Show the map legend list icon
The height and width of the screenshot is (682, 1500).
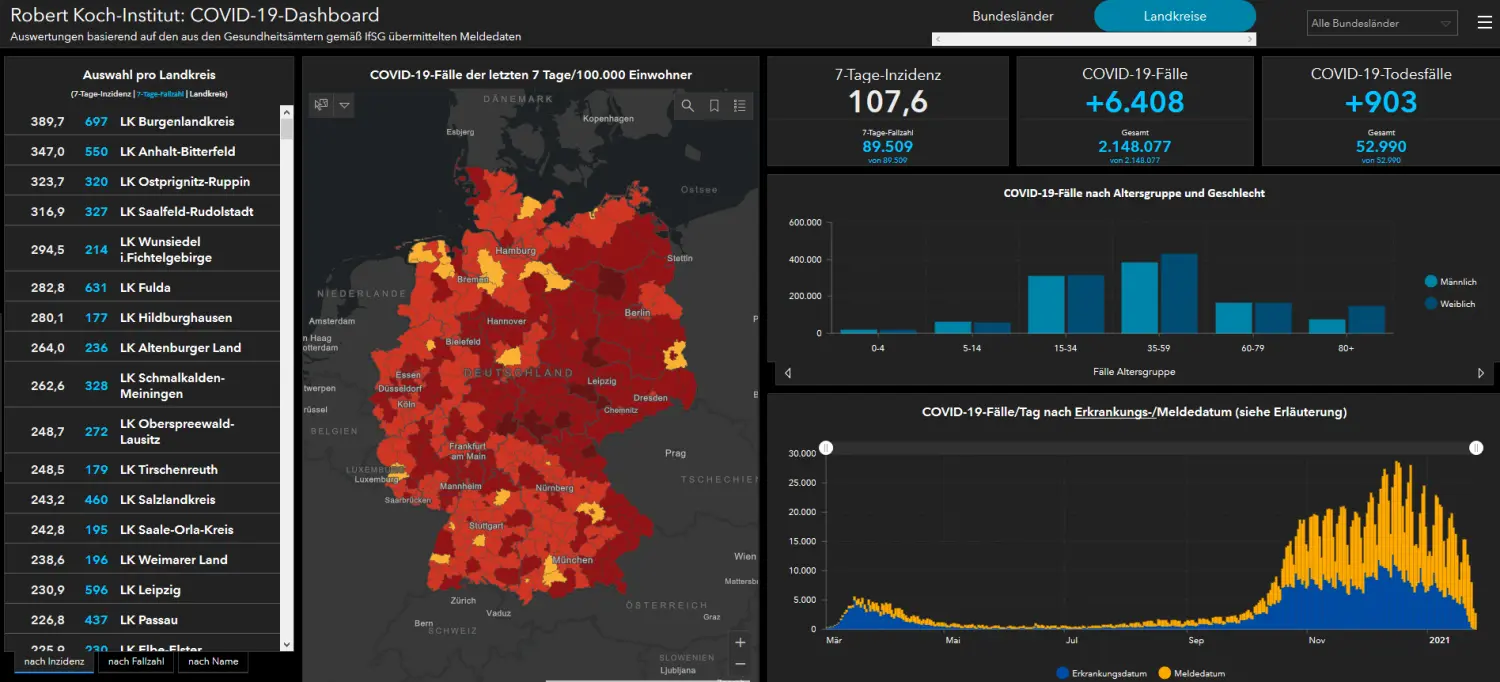coord(740,105)
